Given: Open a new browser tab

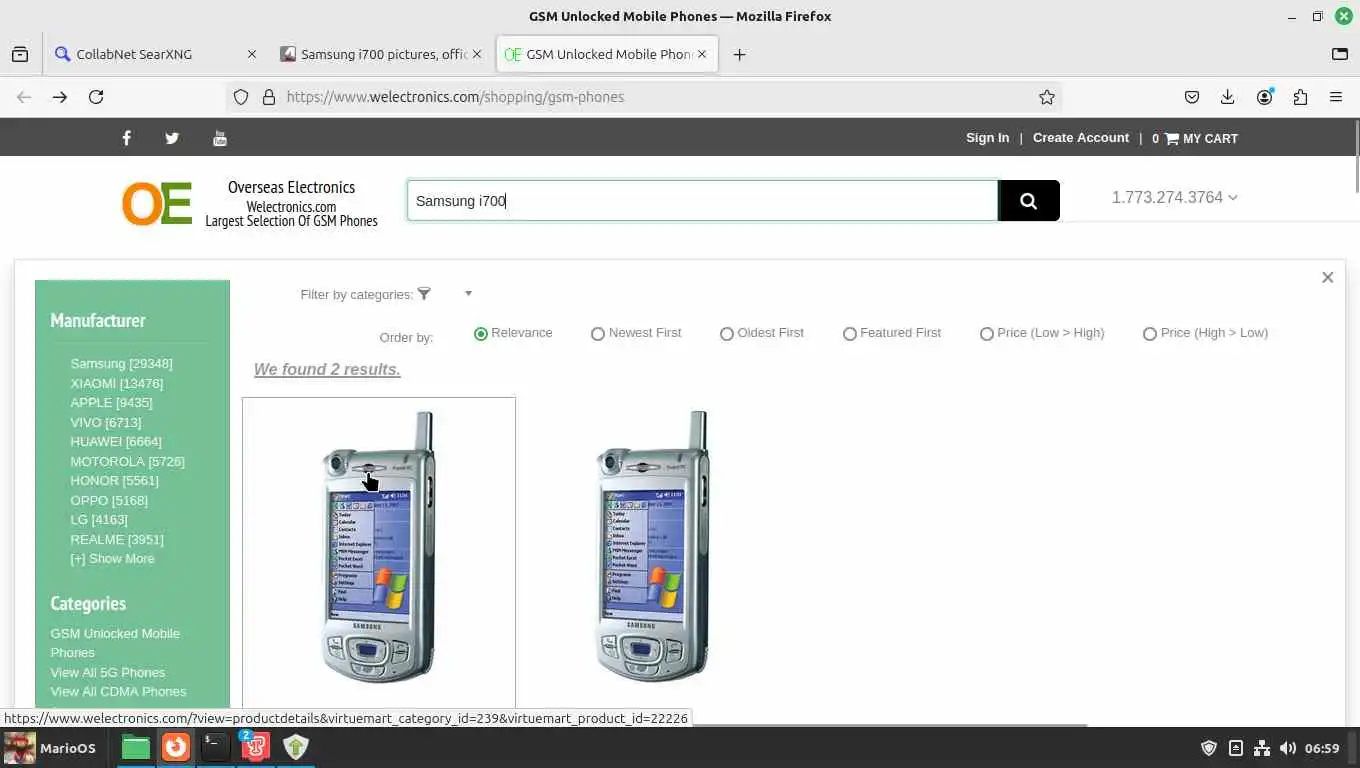Looking at the screenshot, I should (739, 54).
